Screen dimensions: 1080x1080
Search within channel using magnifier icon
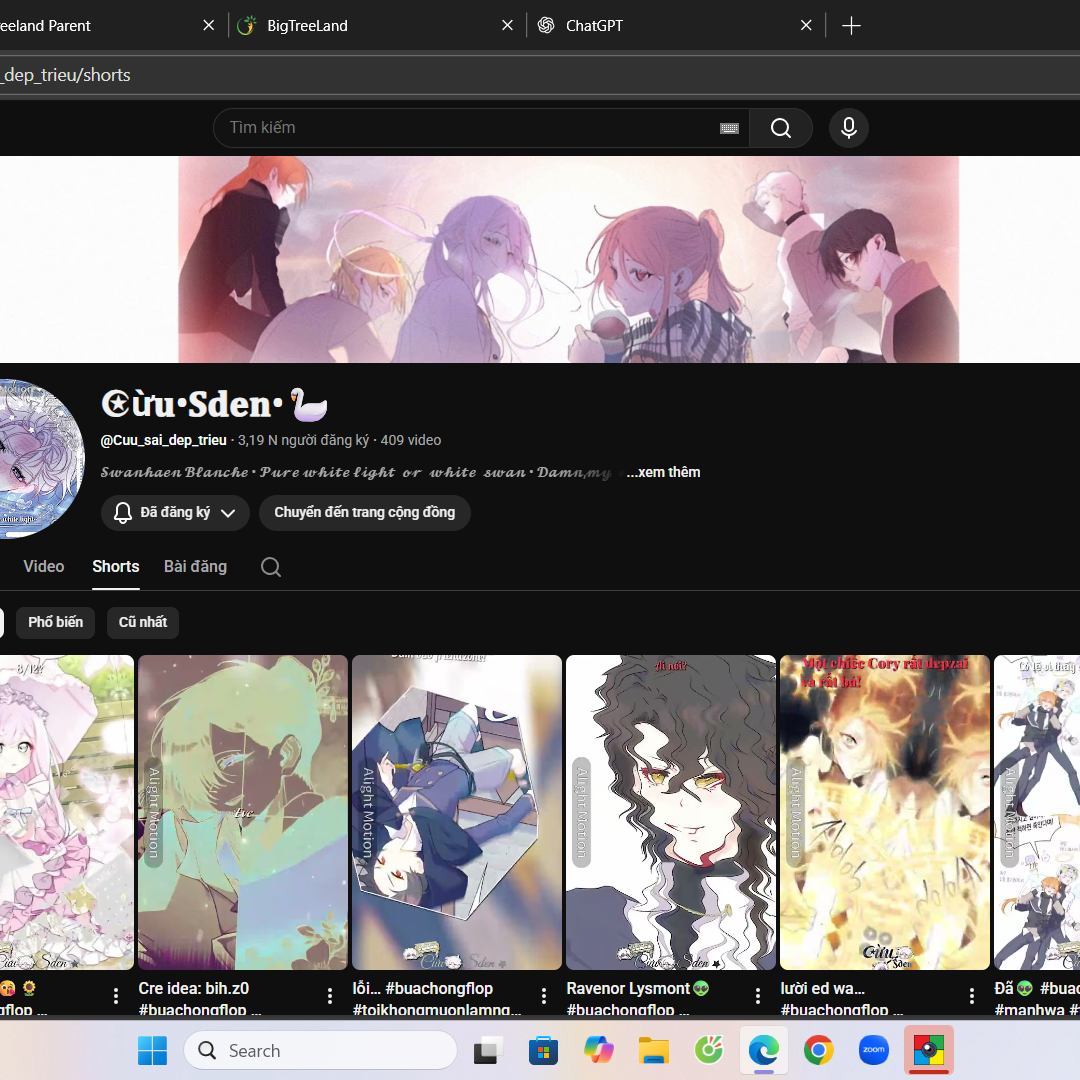click(x=271, y=567)
